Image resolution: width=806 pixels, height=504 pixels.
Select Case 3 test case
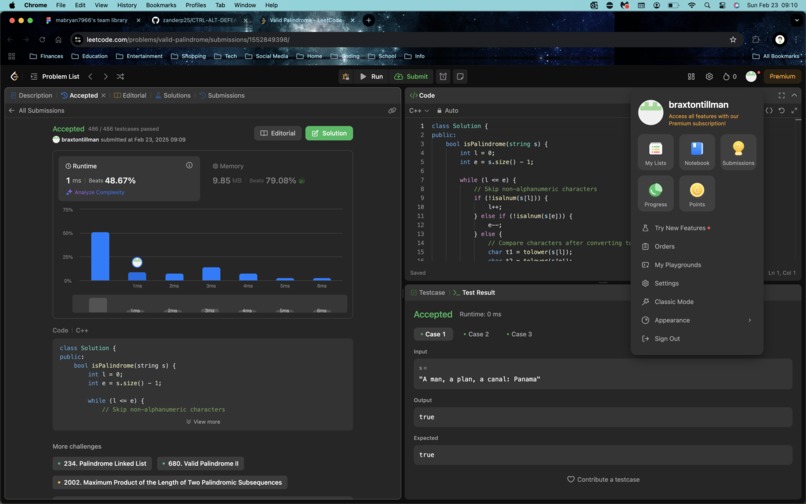click(x=519, y=334)
